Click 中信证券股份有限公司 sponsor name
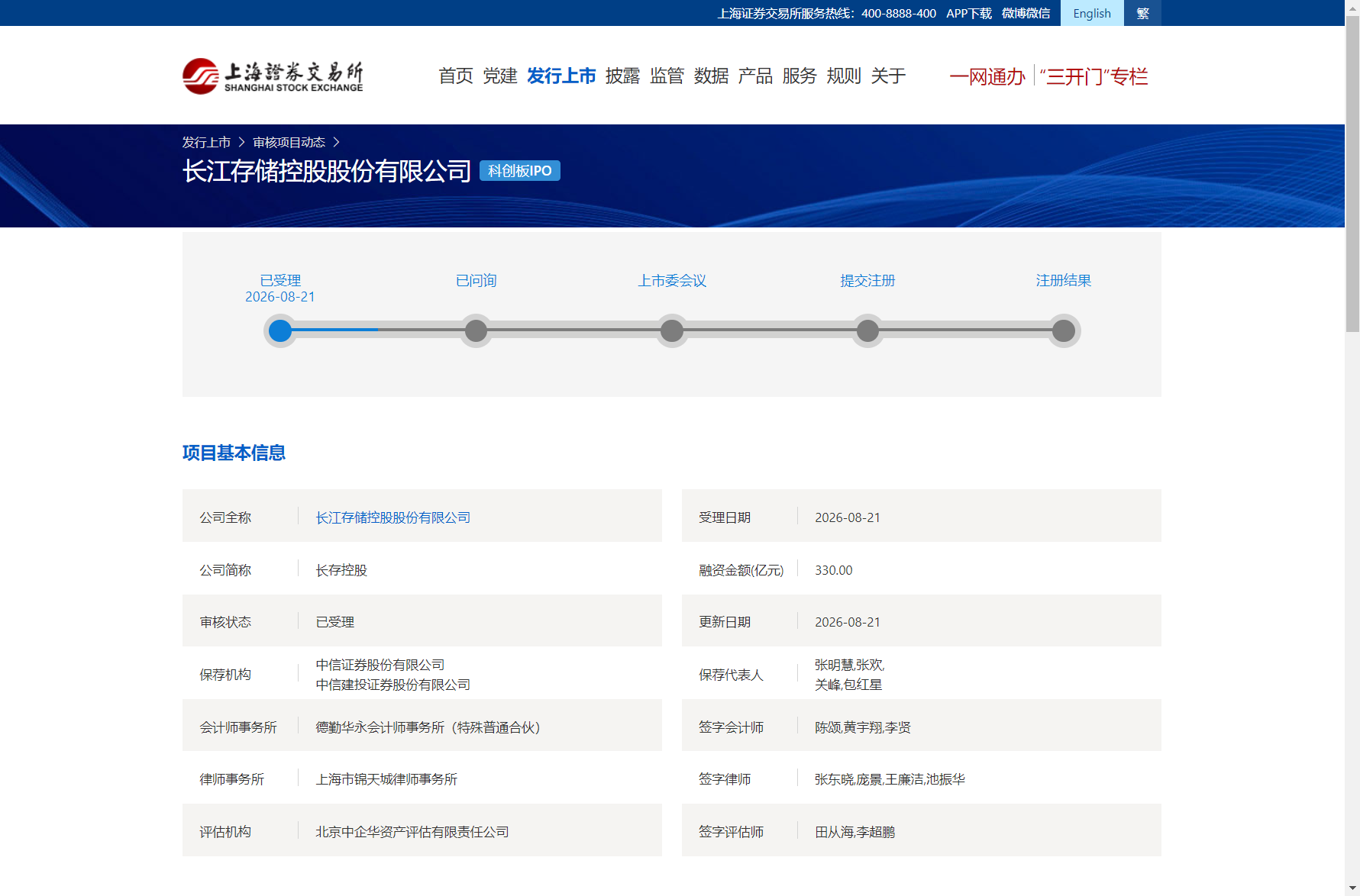Viewport: 1360px width, 896px height. 380,665
